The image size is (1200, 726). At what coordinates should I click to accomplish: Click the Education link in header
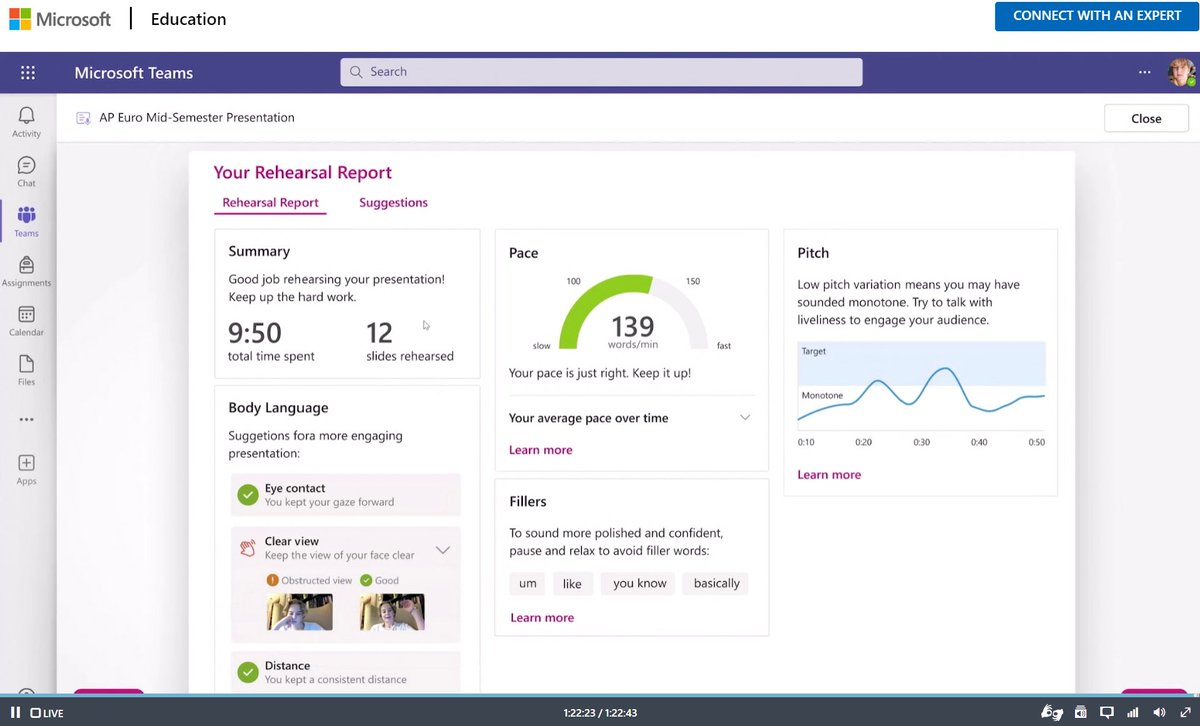(x=188, y=19)
